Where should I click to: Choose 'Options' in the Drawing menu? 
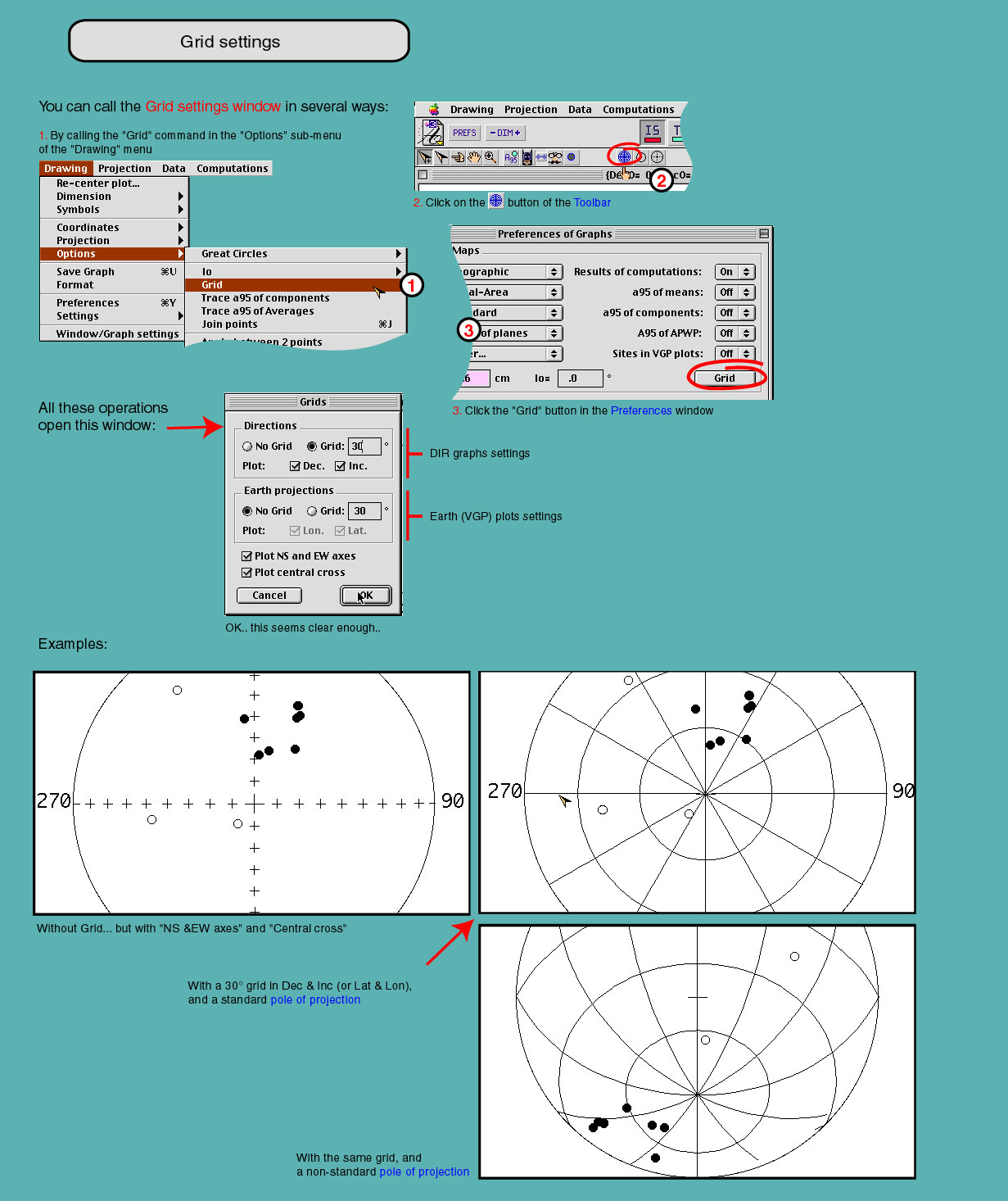[x=114, y=254]
